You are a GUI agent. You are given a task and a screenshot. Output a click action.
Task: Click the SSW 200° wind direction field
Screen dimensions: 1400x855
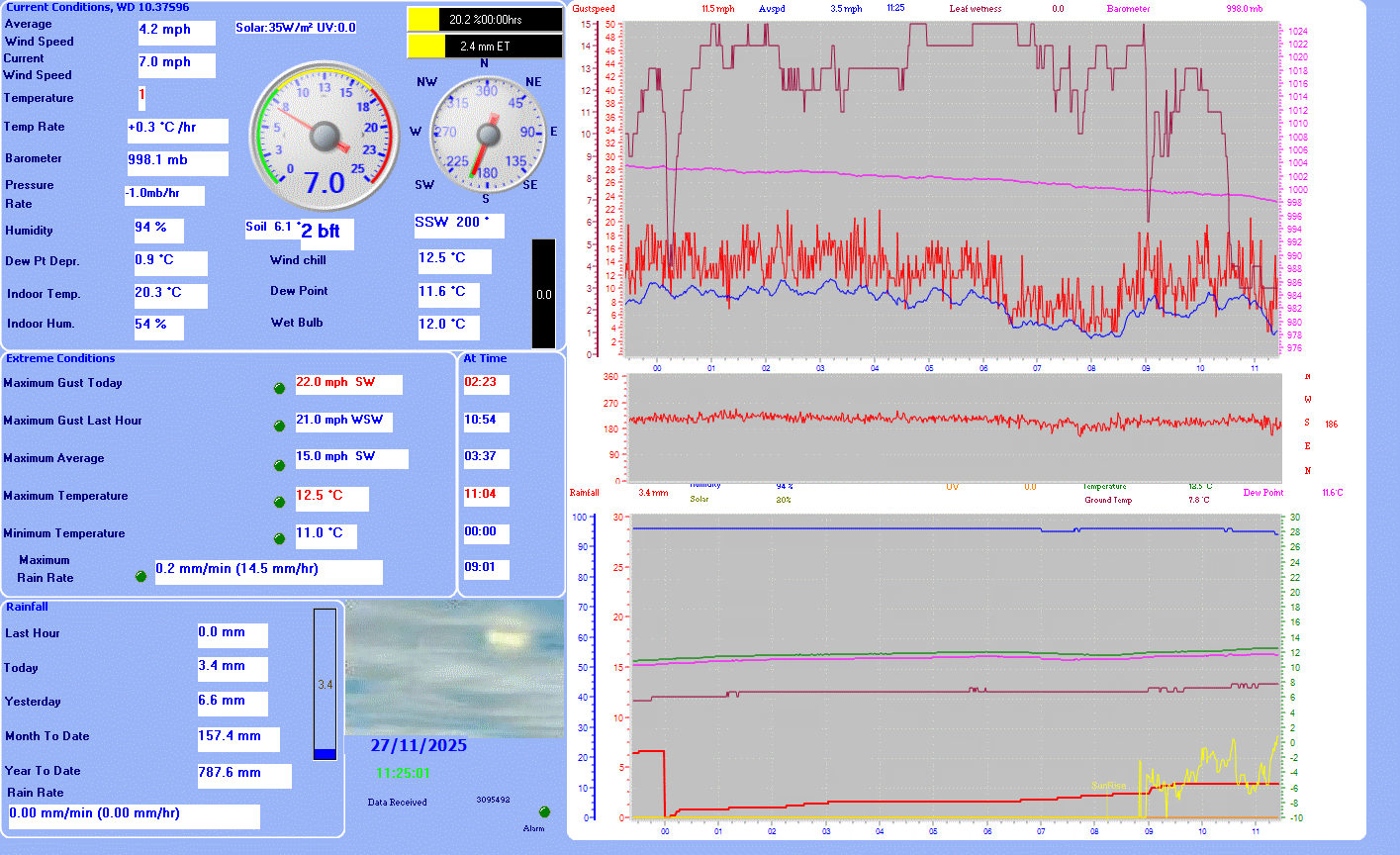459,225
